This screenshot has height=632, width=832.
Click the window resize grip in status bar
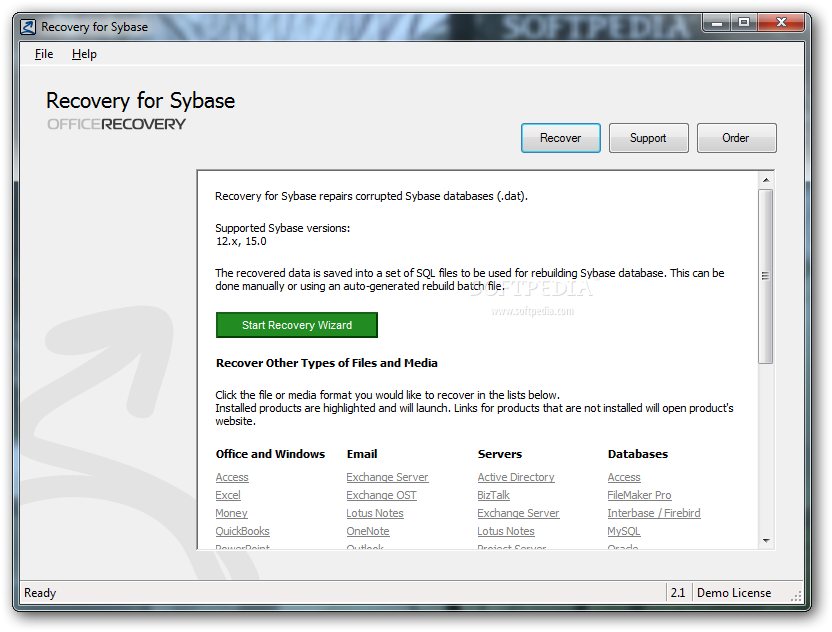(796, 596)
